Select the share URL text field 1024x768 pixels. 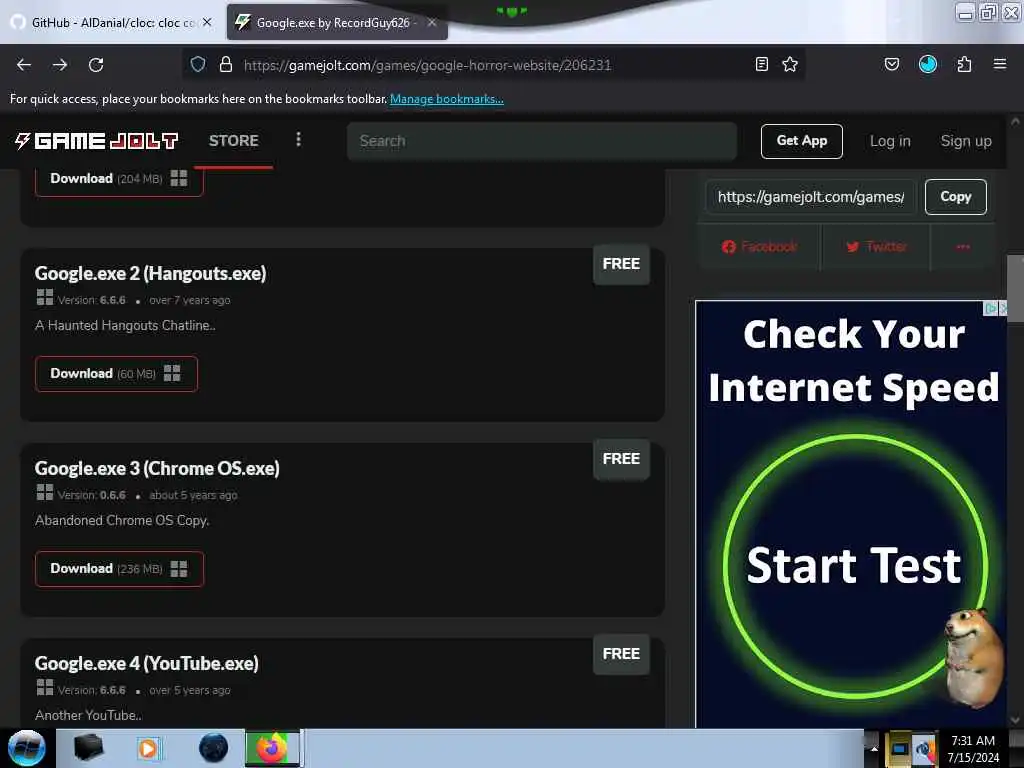pos(811,197)
